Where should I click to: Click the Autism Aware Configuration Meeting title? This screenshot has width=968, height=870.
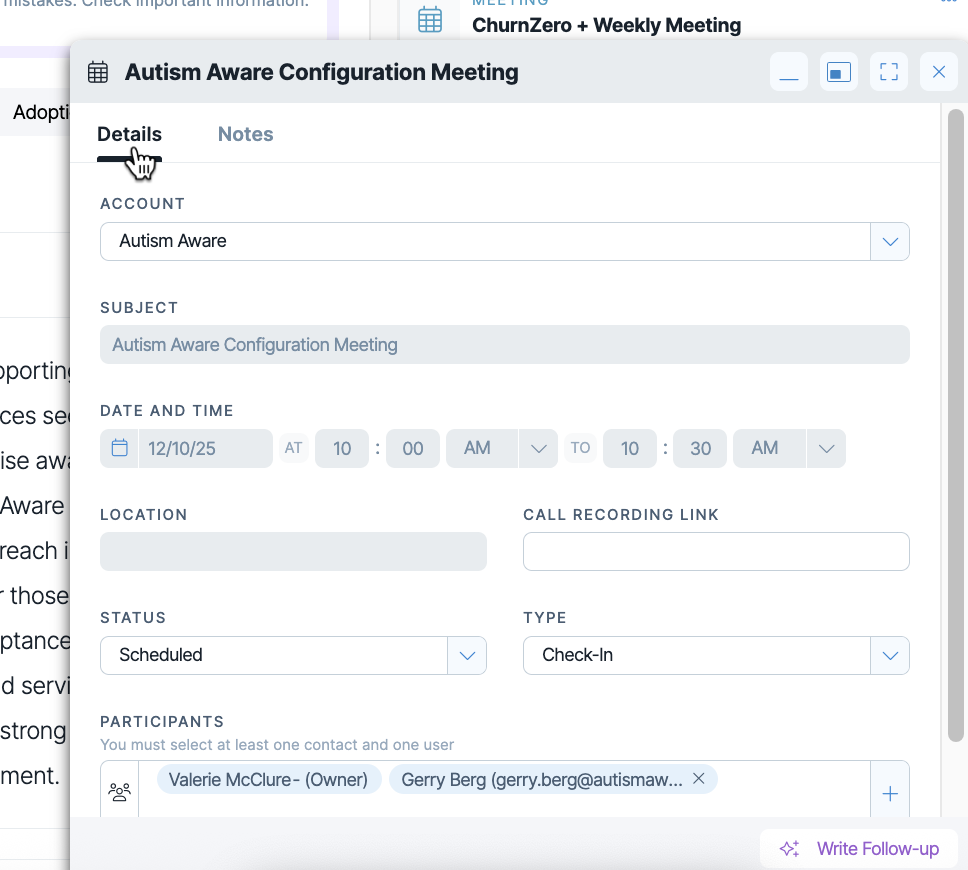tap(322, 72)
